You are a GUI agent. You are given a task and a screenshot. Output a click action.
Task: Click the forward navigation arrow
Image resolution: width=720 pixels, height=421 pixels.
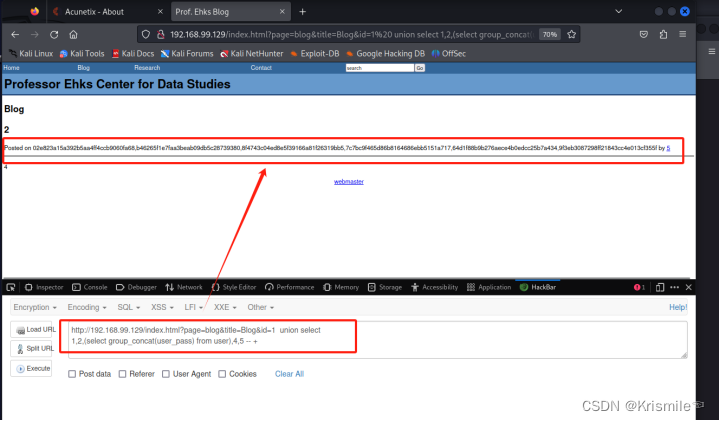click(x=35, y=34)
